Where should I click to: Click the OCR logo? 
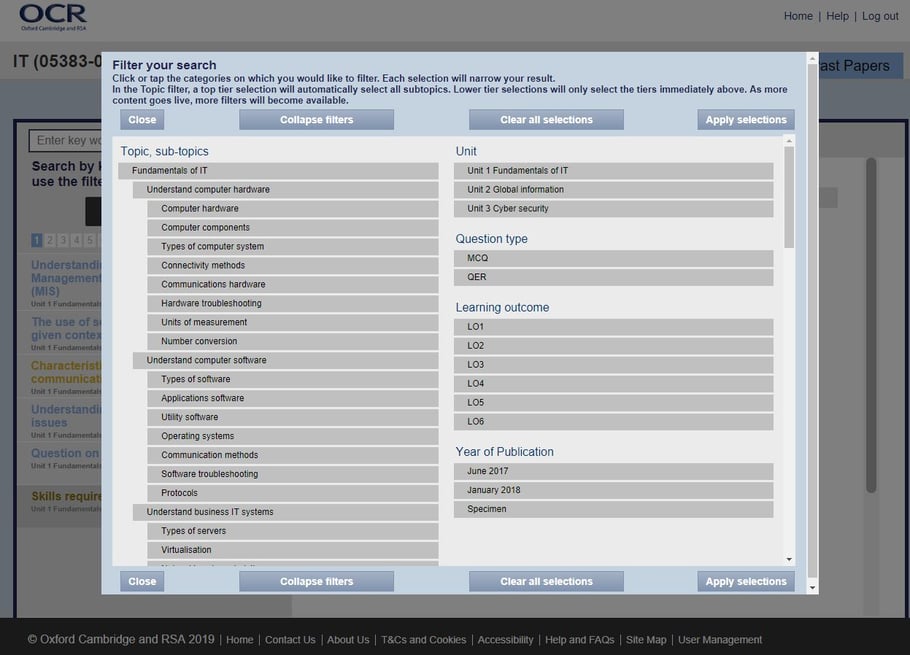coord(52,15)
